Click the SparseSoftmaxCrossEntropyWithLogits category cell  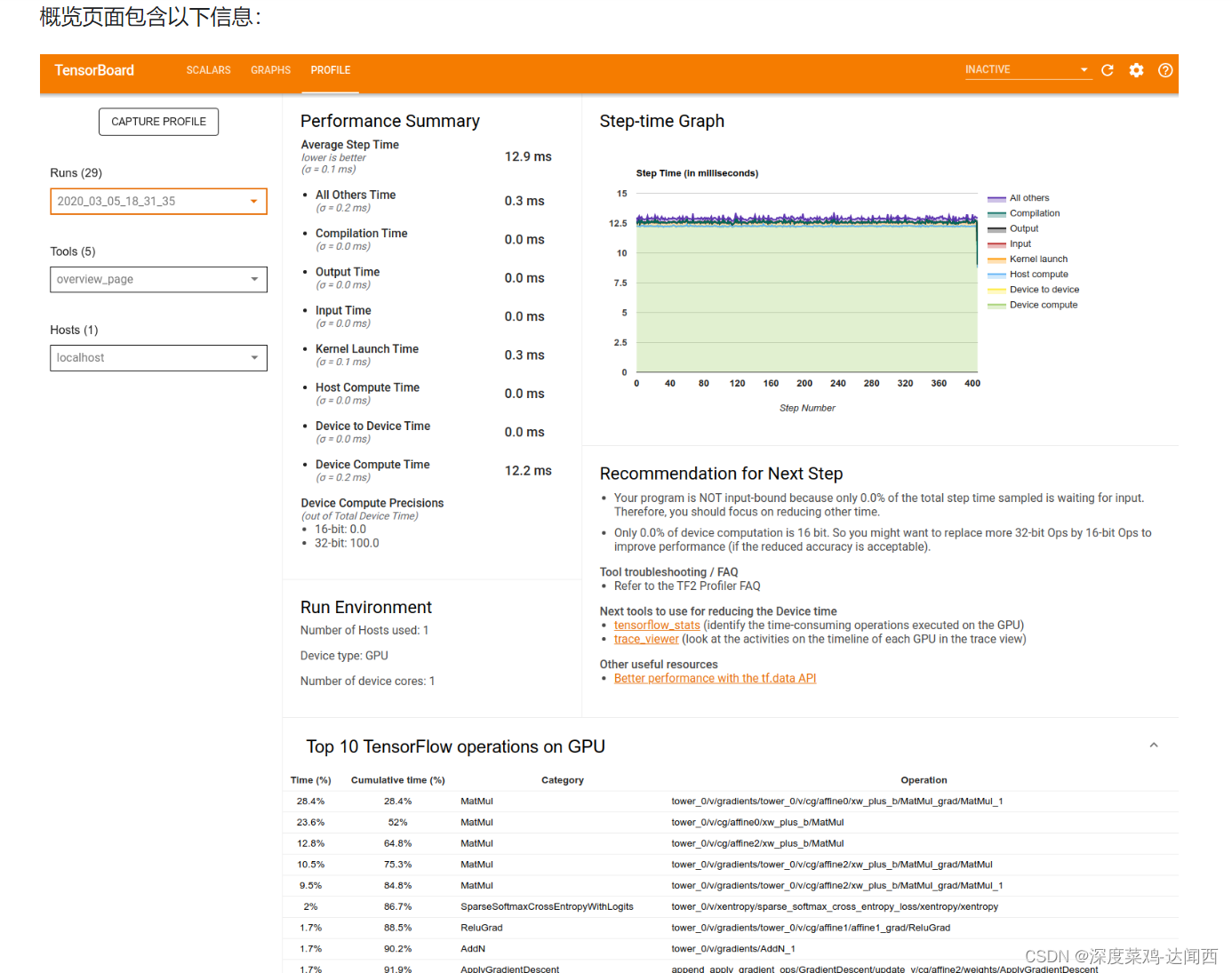(547, 907)
